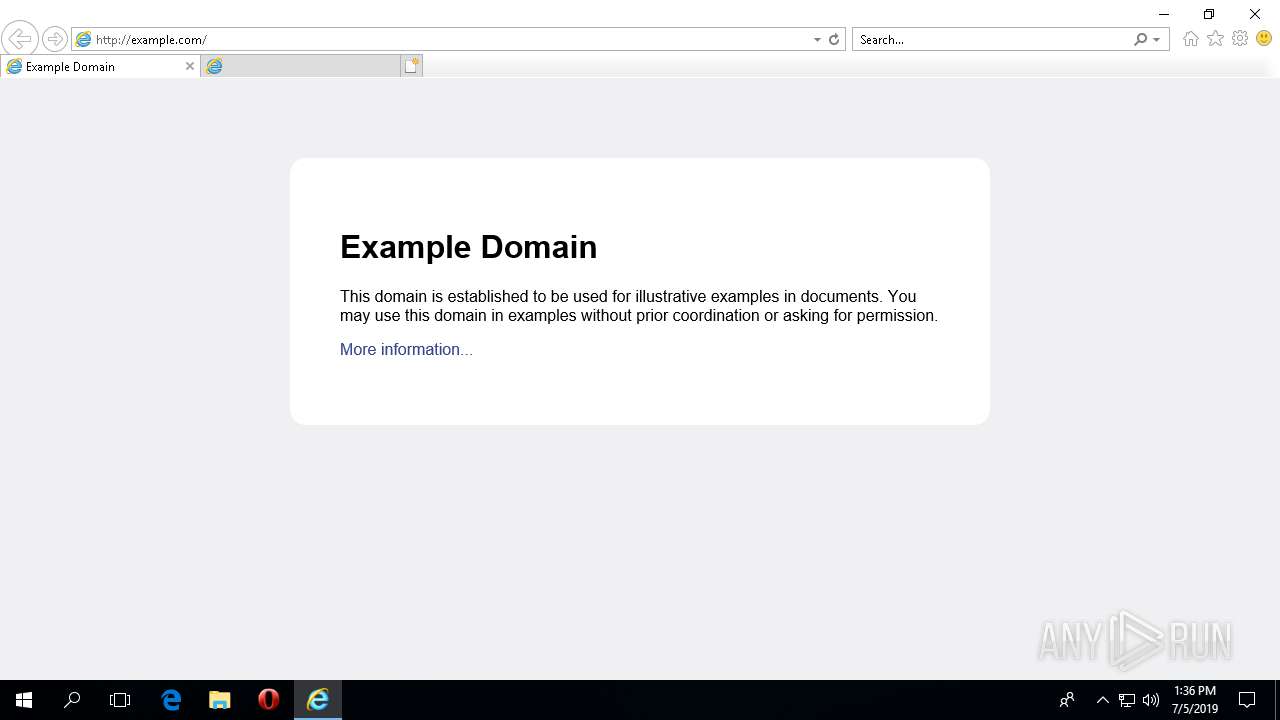Follow the More information... link
The image size is (1280, 720).
pos(406,349)
